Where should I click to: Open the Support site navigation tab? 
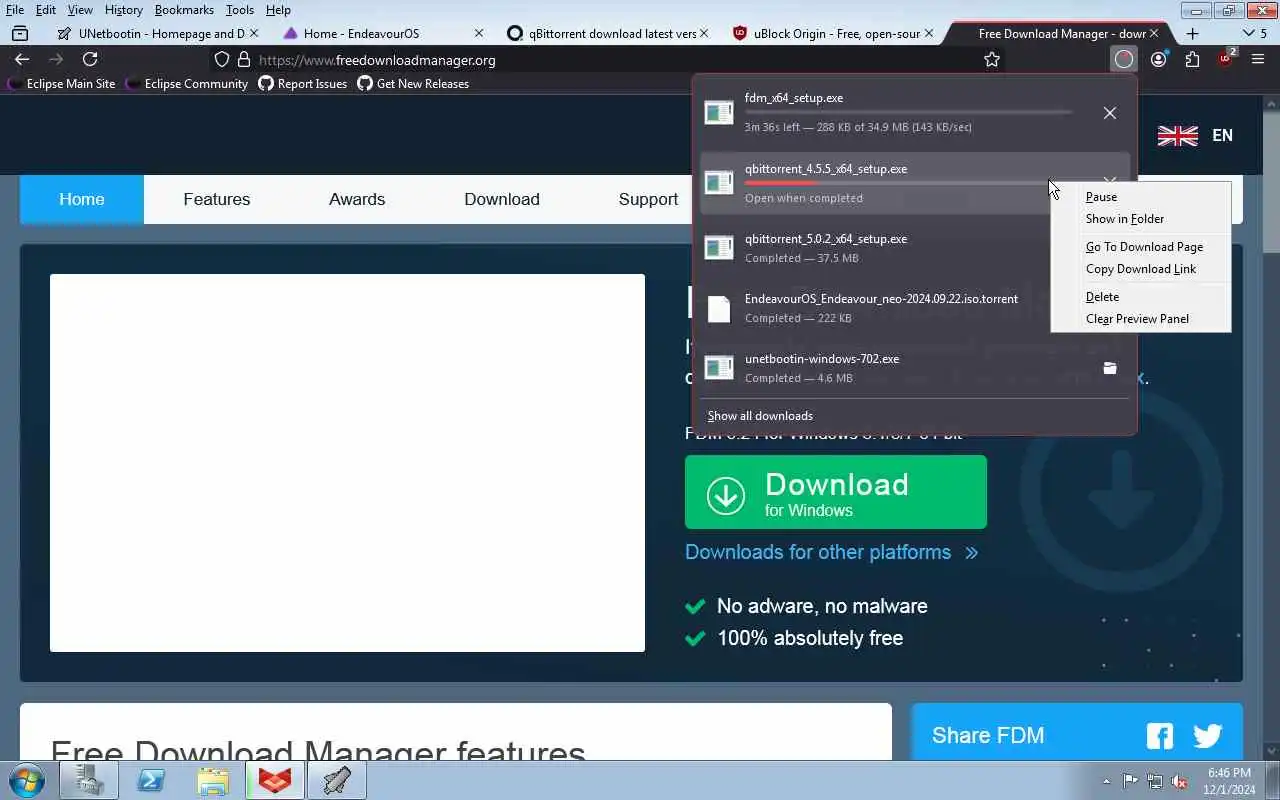tap(648, 199)
